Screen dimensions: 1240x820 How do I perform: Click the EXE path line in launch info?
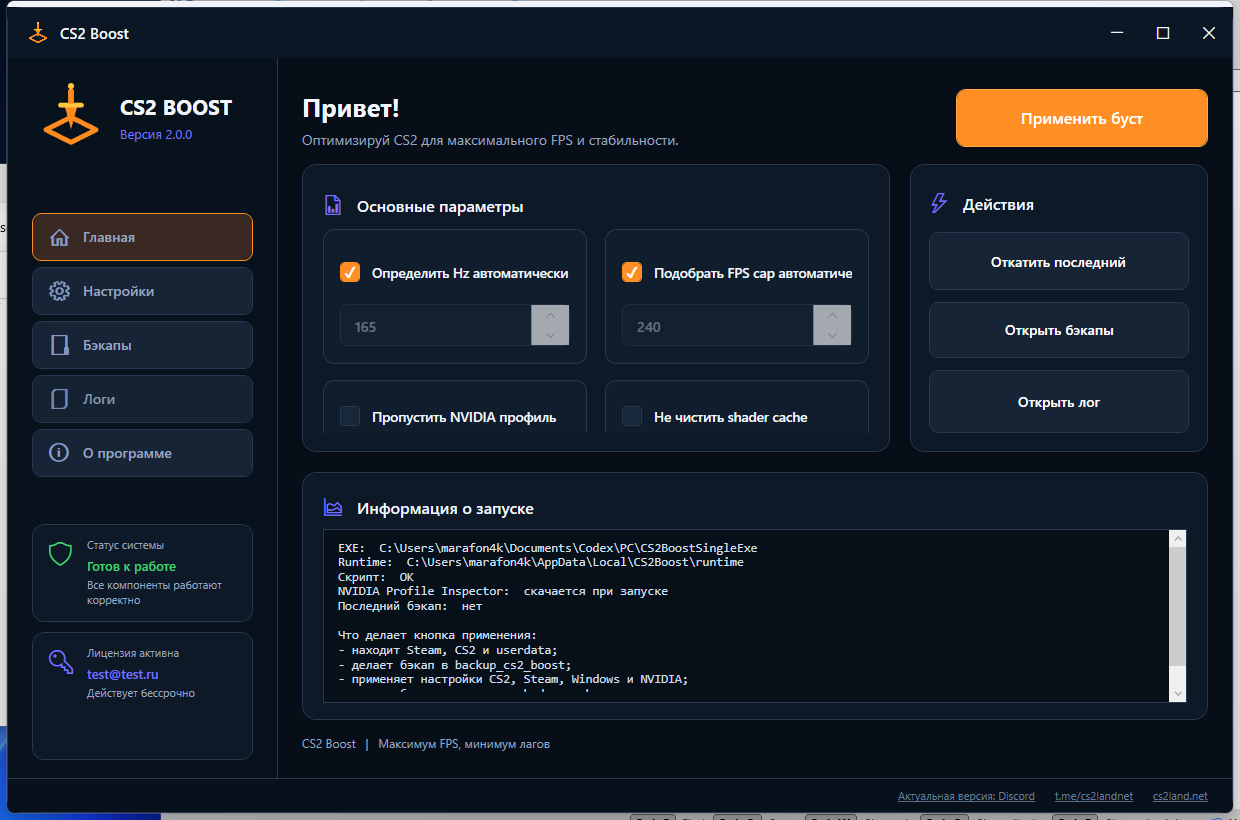click(548, 548)
